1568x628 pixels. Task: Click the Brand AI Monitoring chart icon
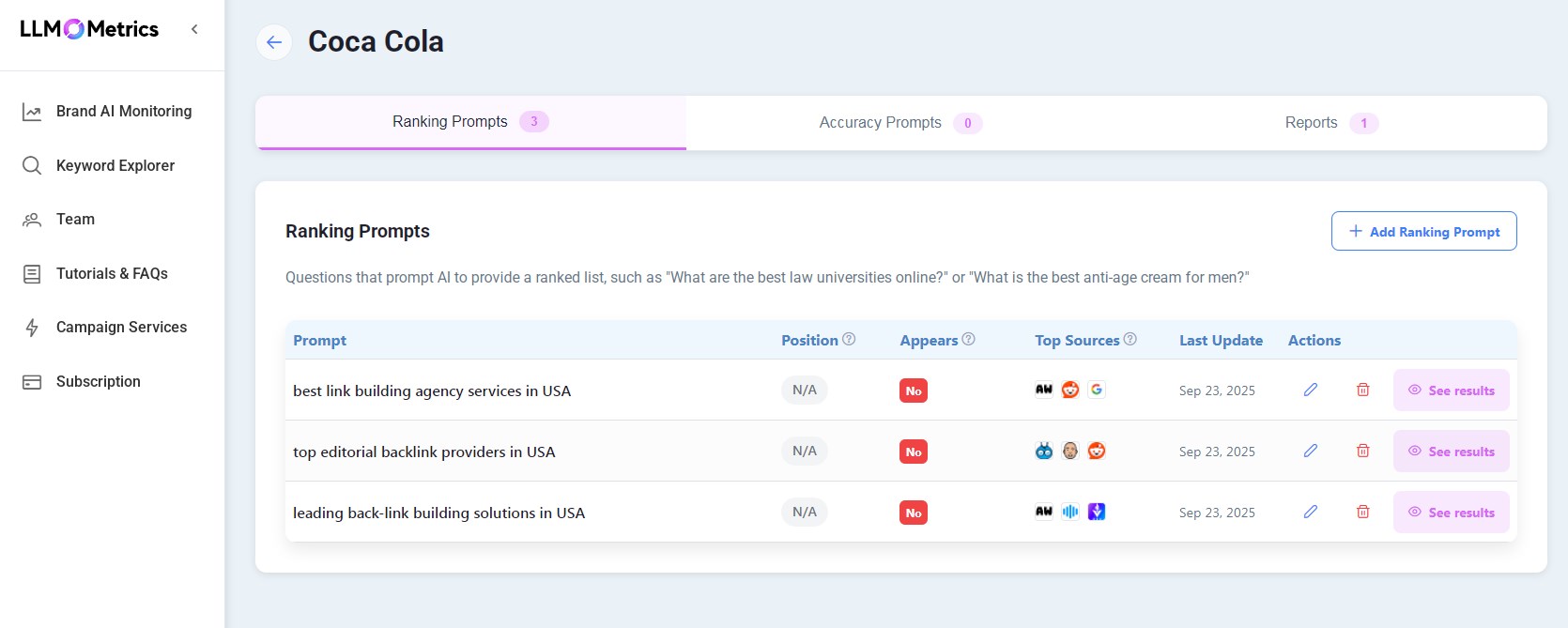32,112
